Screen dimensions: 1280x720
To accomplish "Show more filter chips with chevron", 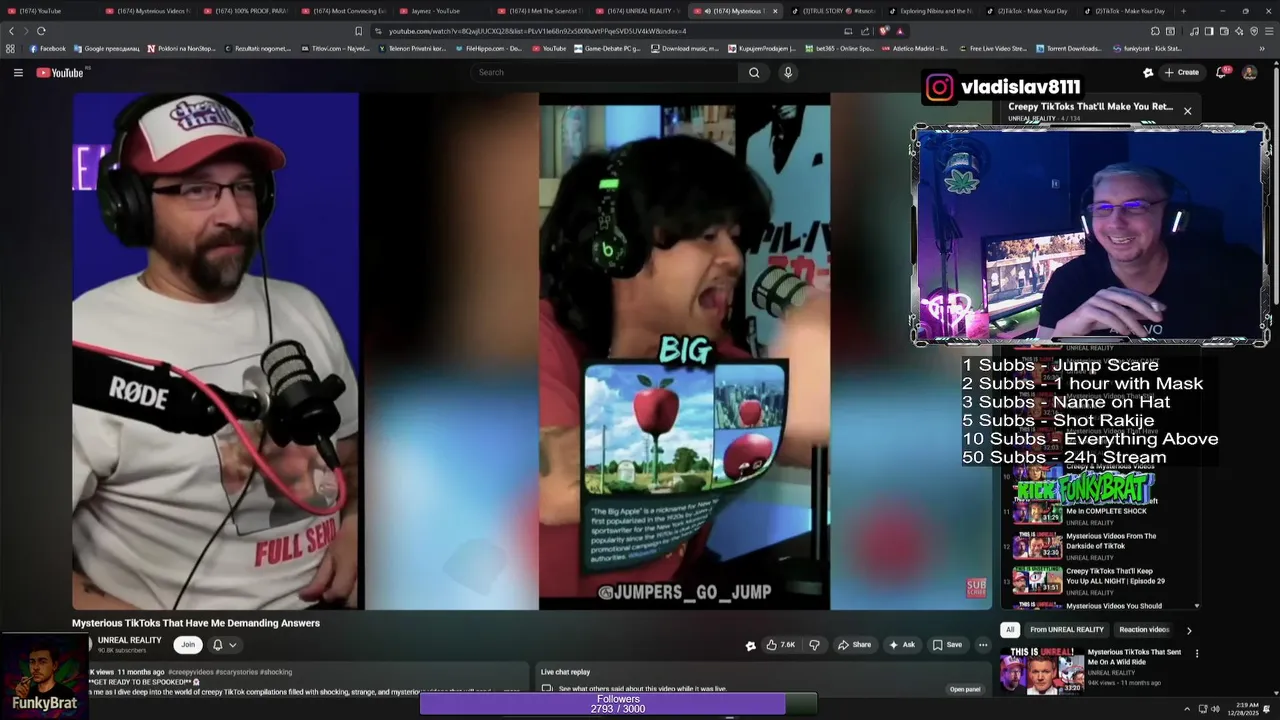I will [x=1189, y=630].
